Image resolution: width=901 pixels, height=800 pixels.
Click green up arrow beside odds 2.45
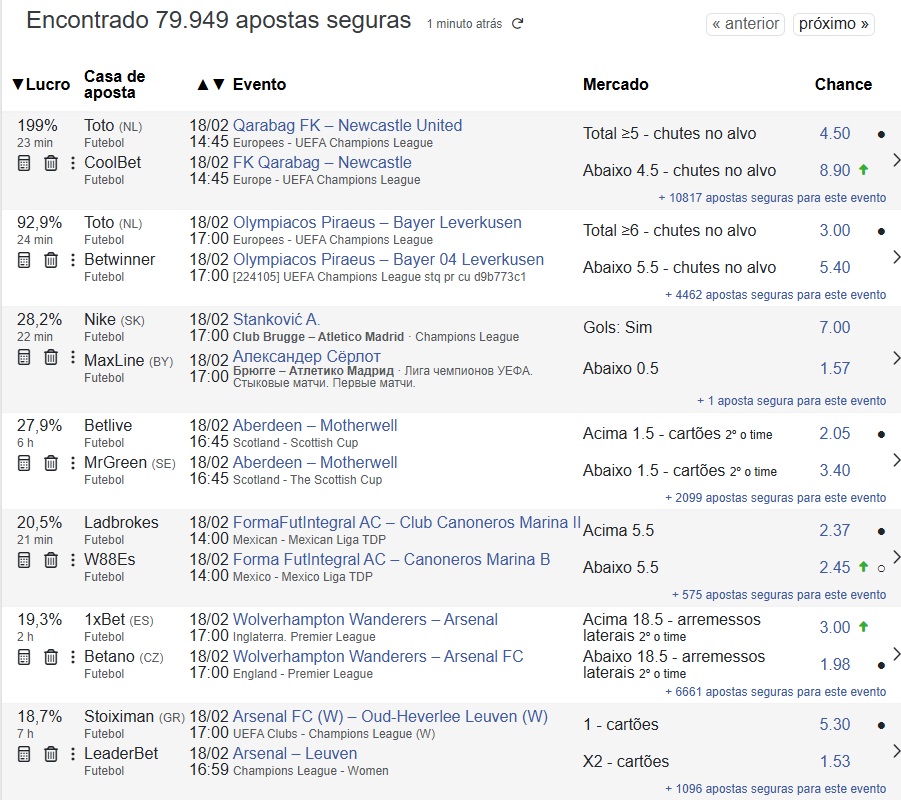point(863,567)
